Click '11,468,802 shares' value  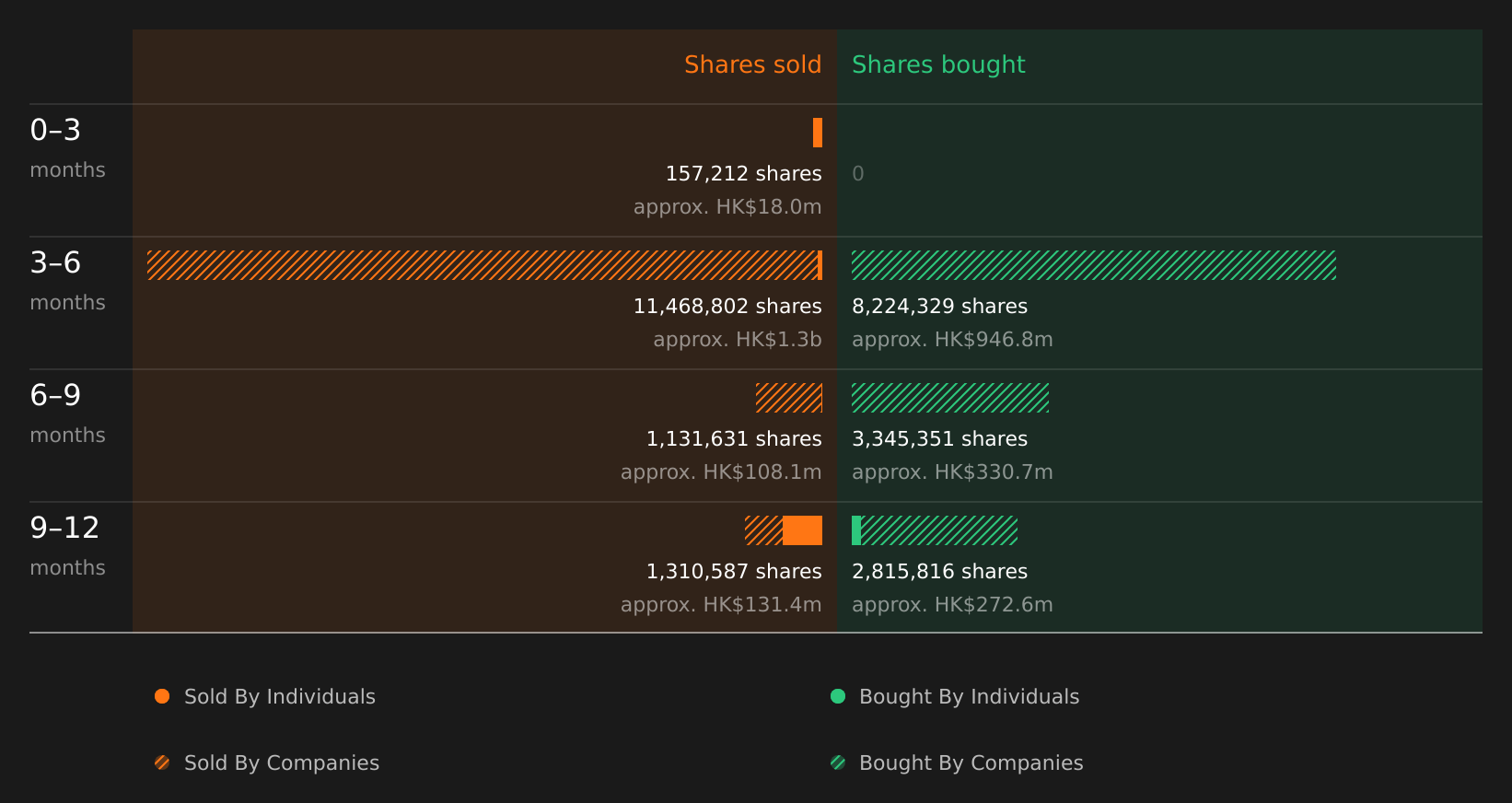(x=727, y=306)
